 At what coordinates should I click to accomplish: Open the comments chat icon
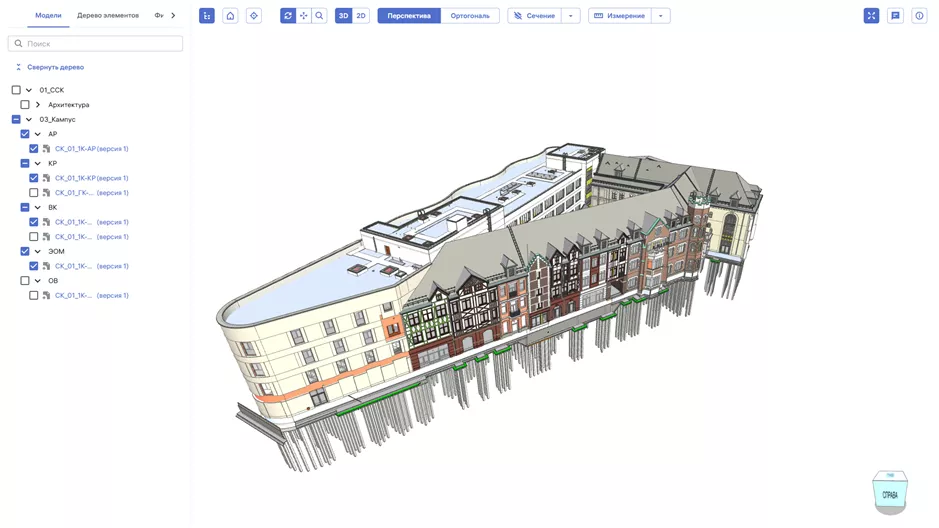click(x=895, y=16)
